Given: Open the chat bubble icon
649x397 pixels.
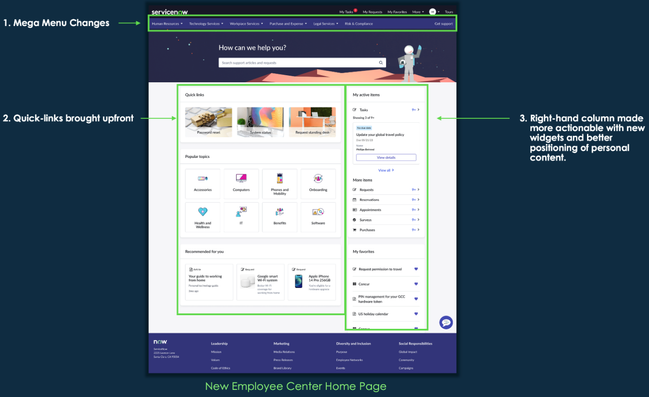Looking at the screenshot, I should (x=446, y=322).
